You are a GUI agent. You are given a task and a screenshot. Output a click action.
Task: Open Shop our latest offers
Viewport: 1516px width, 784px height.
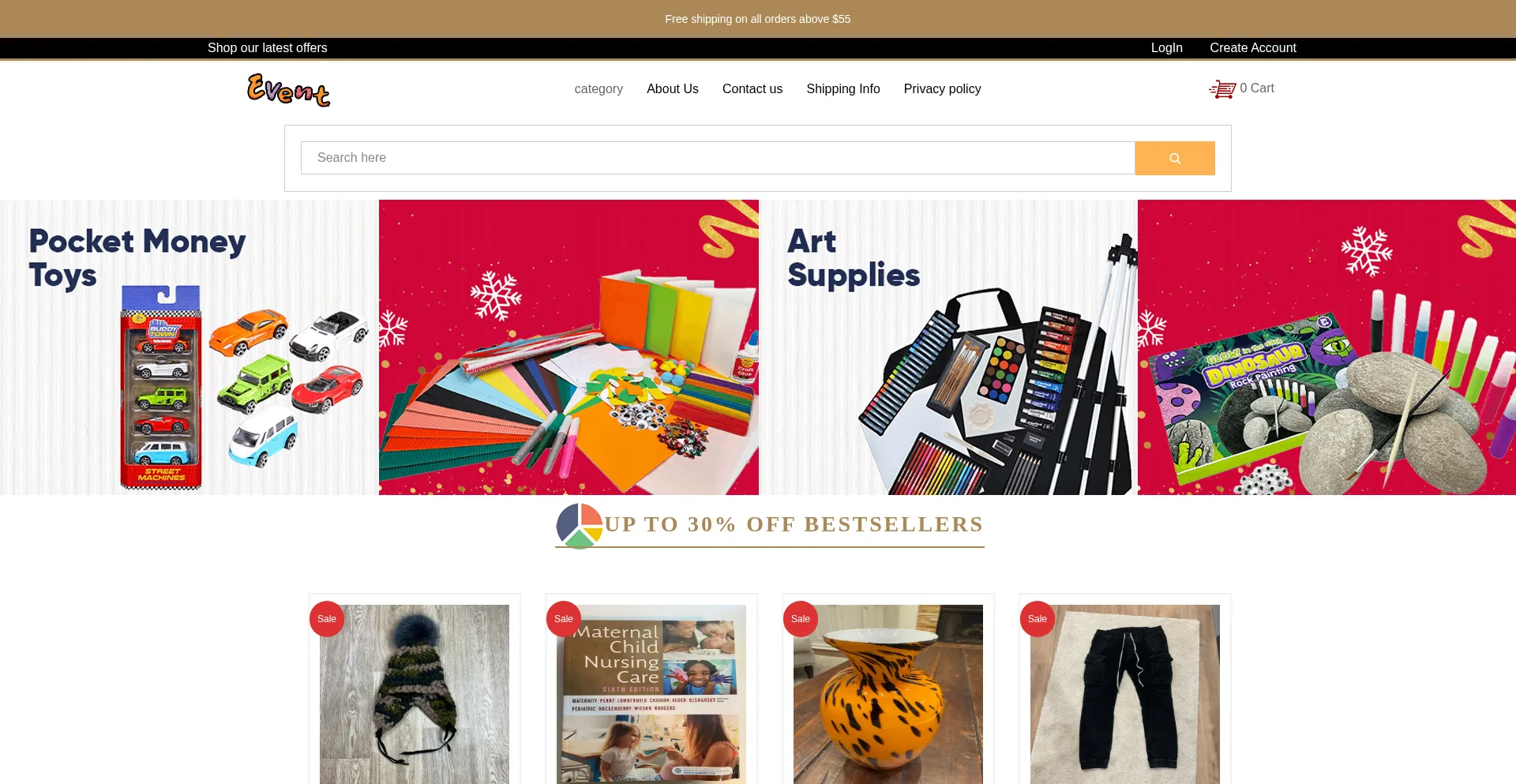[x=268, y=48]
